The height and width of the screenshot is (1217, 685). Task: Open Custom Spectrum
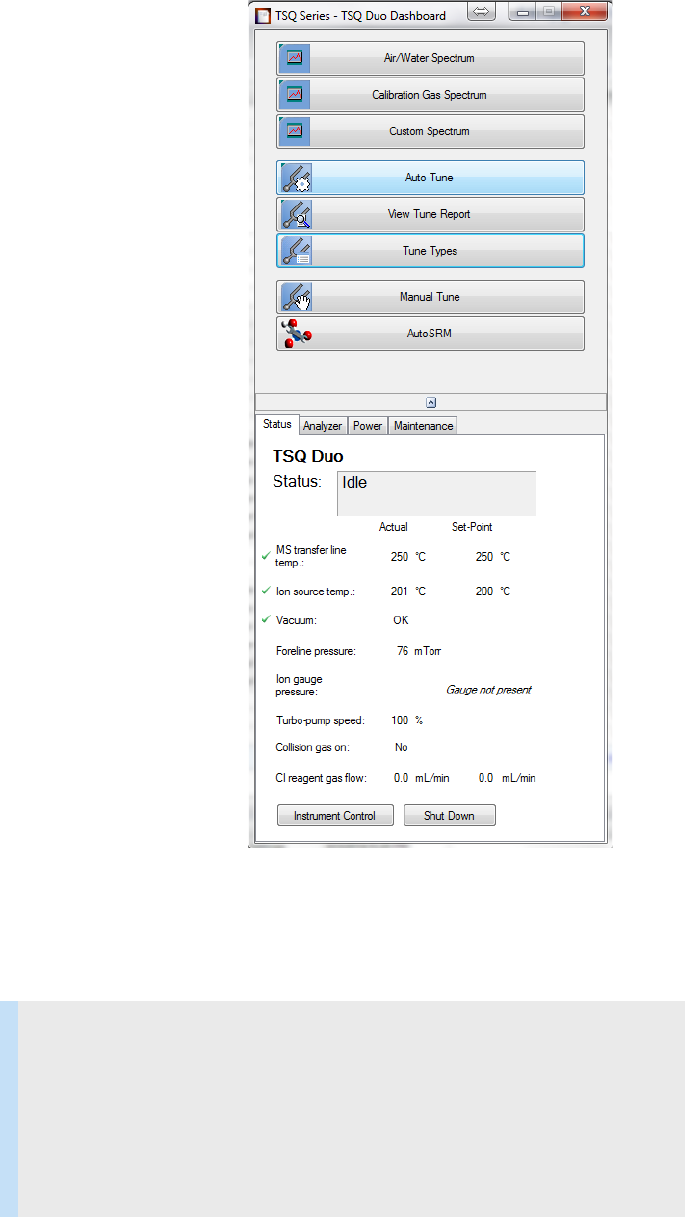pos(430,131)
